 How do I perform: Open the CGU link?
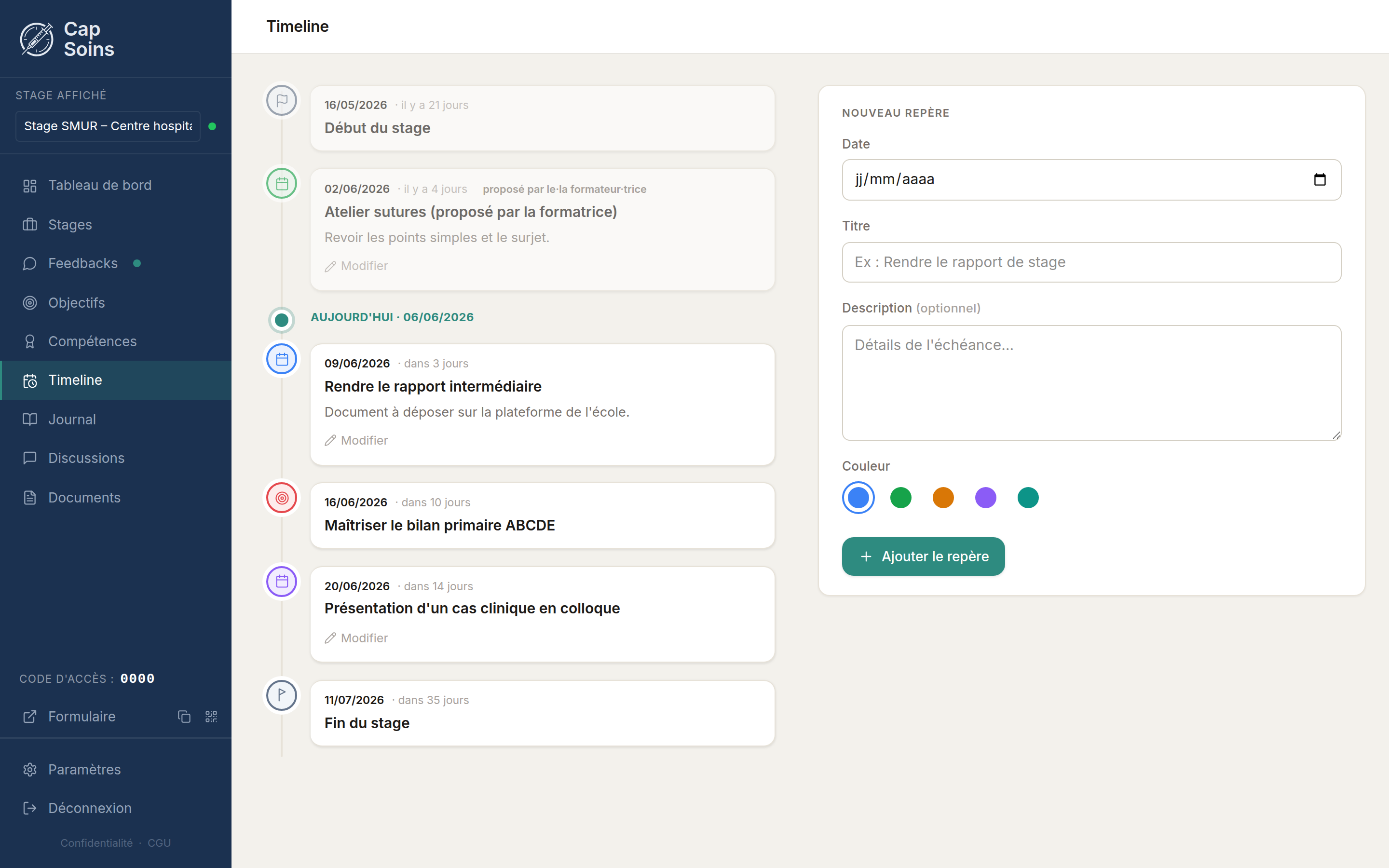159,843
